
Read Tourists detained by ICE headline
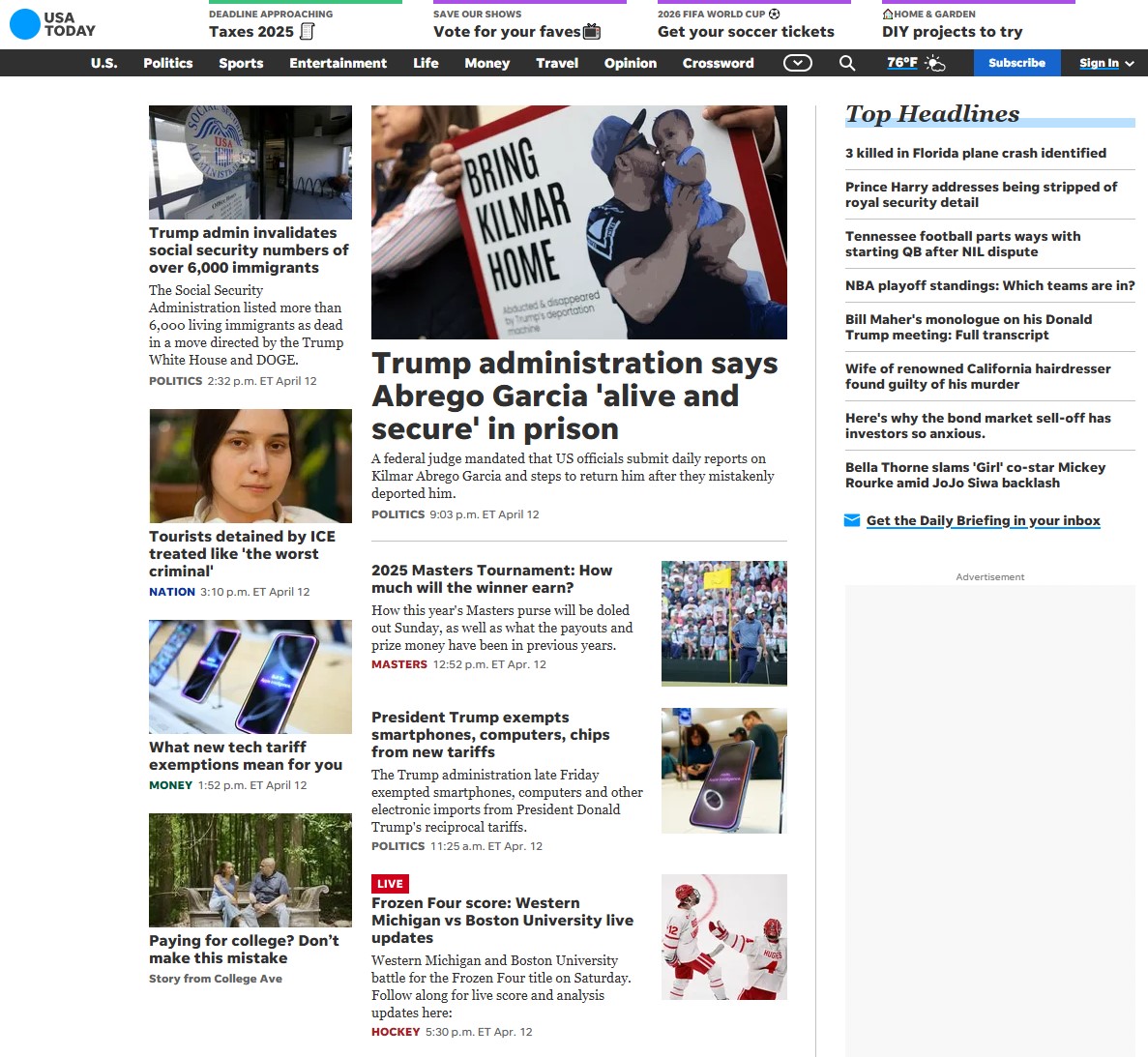pyautogui.click(x=243, y=554)
